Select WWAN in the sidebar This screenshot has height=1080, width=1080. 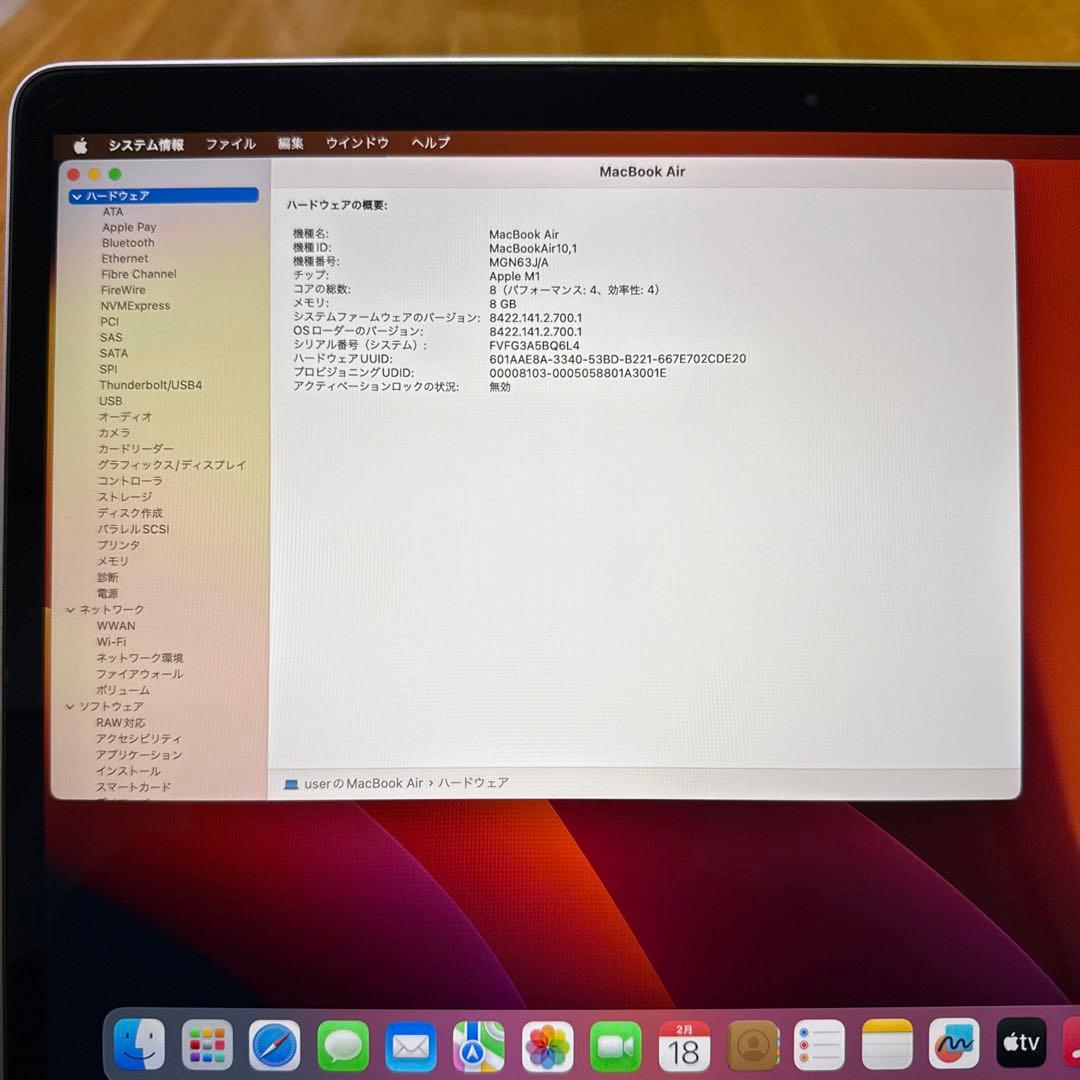(x=116, y=626)
